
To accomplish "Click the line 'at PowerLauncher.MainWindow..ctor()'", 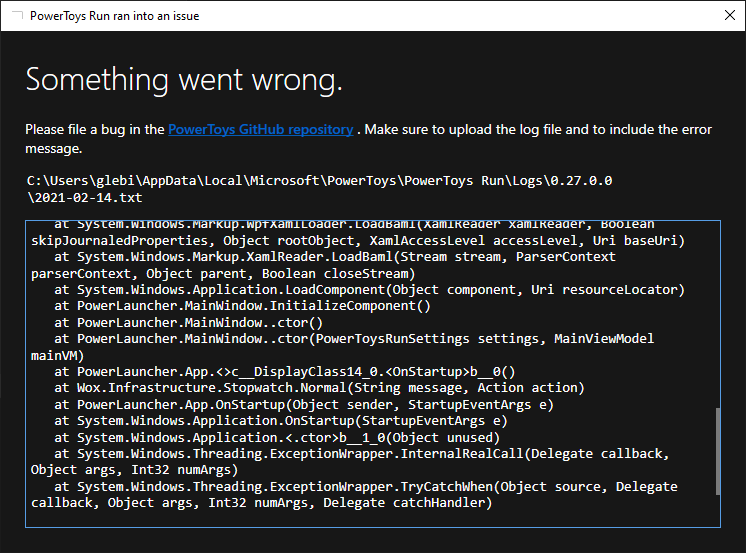I will tap(188, 322).
